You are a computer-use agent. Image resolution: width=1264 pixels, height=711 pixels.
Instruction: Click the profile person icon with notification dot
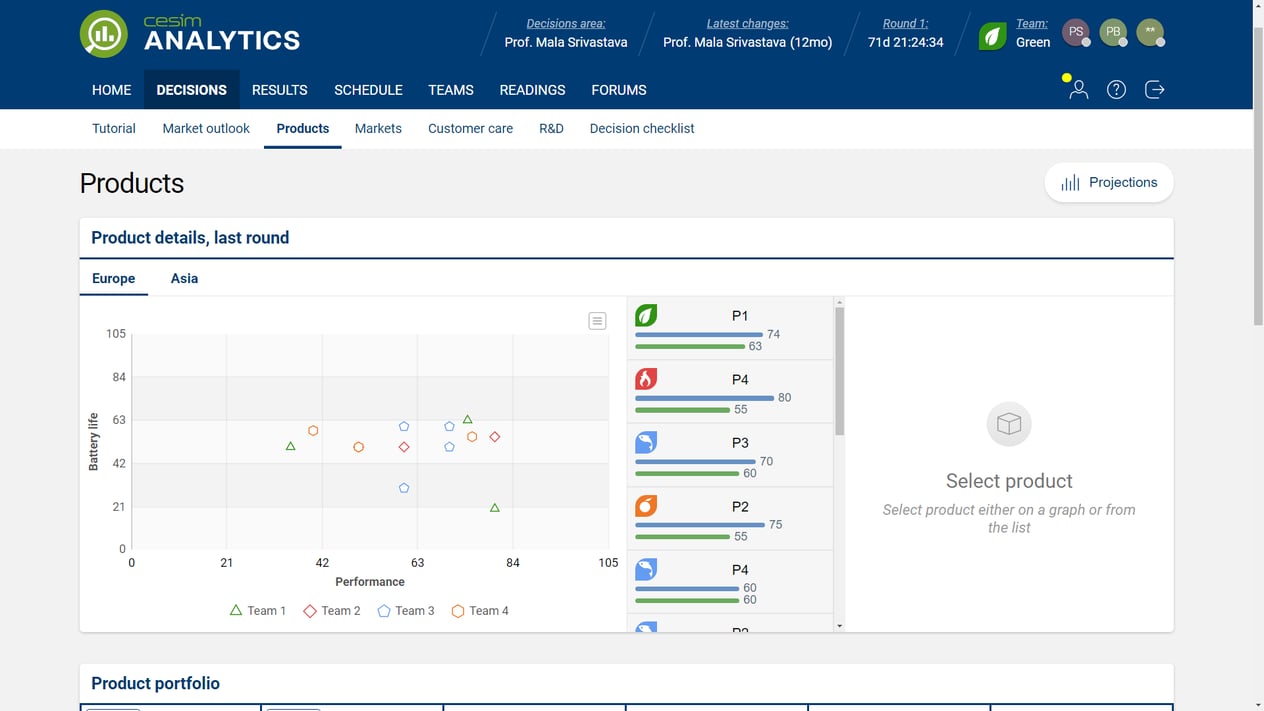pyautogui.click(x=1077, y=91)
